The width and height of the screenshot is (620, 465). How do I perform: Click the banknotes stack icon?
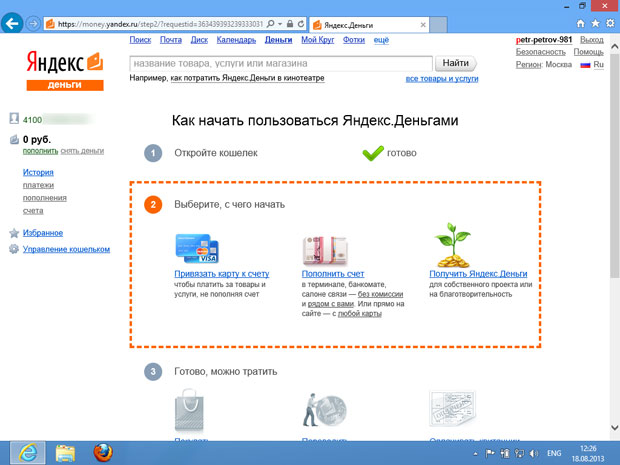[325, 251]
